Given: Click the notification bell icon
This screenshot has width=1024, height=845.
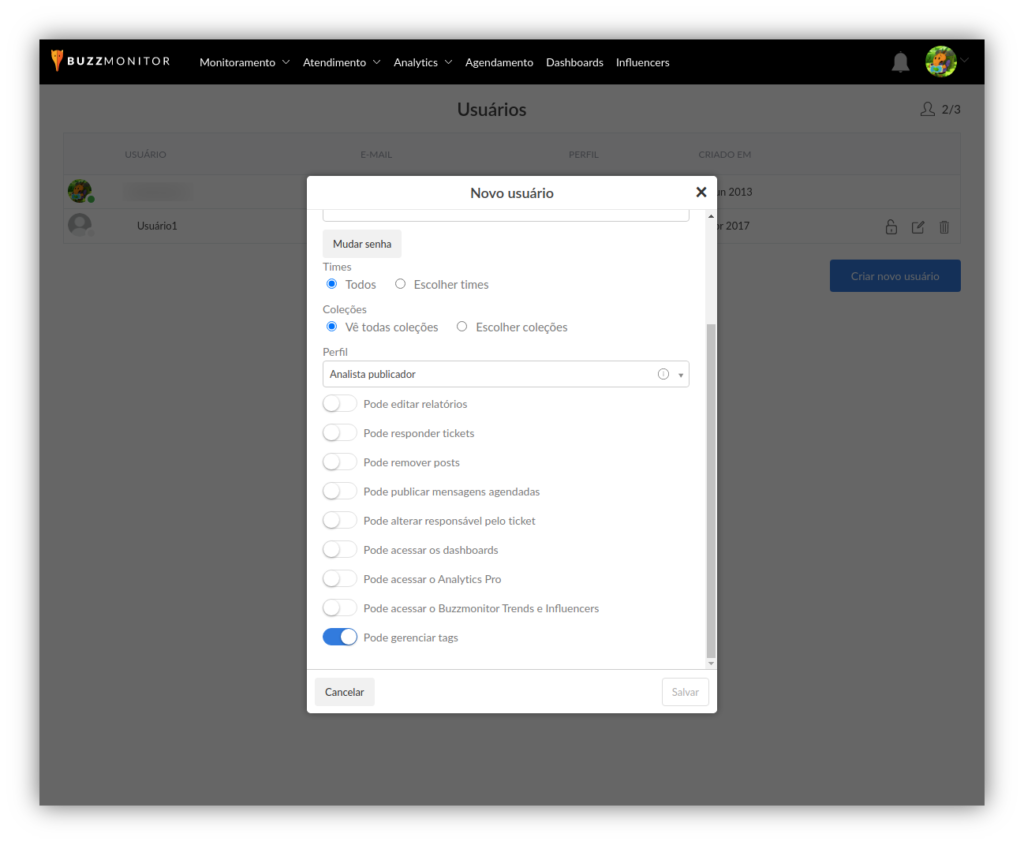Looking at the screenshot, I should [900, 62].
